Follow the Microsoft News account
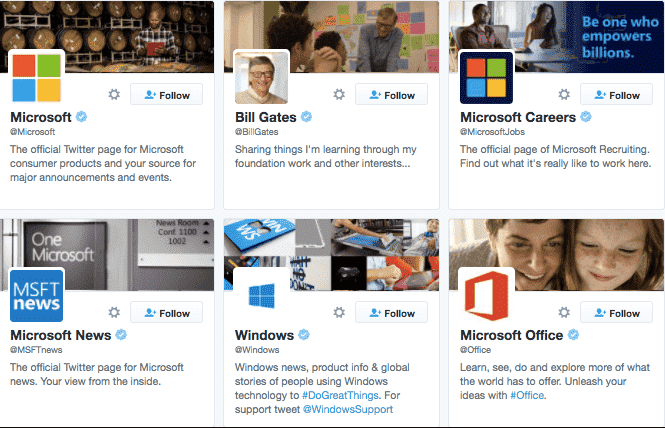Screen dimensions: 665x428 tap(166, 313)
